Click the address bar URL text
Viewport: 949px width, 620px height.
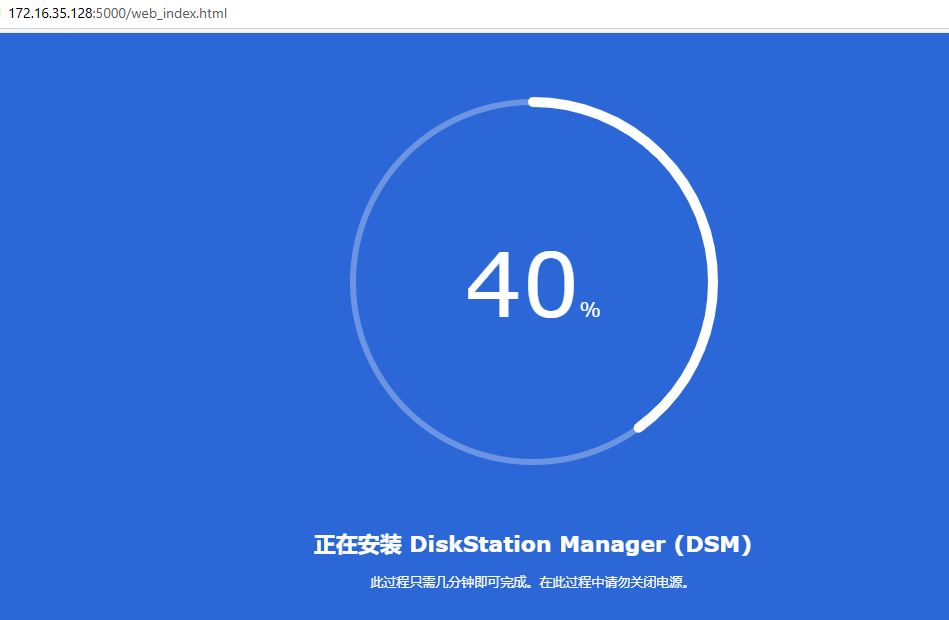118,14
